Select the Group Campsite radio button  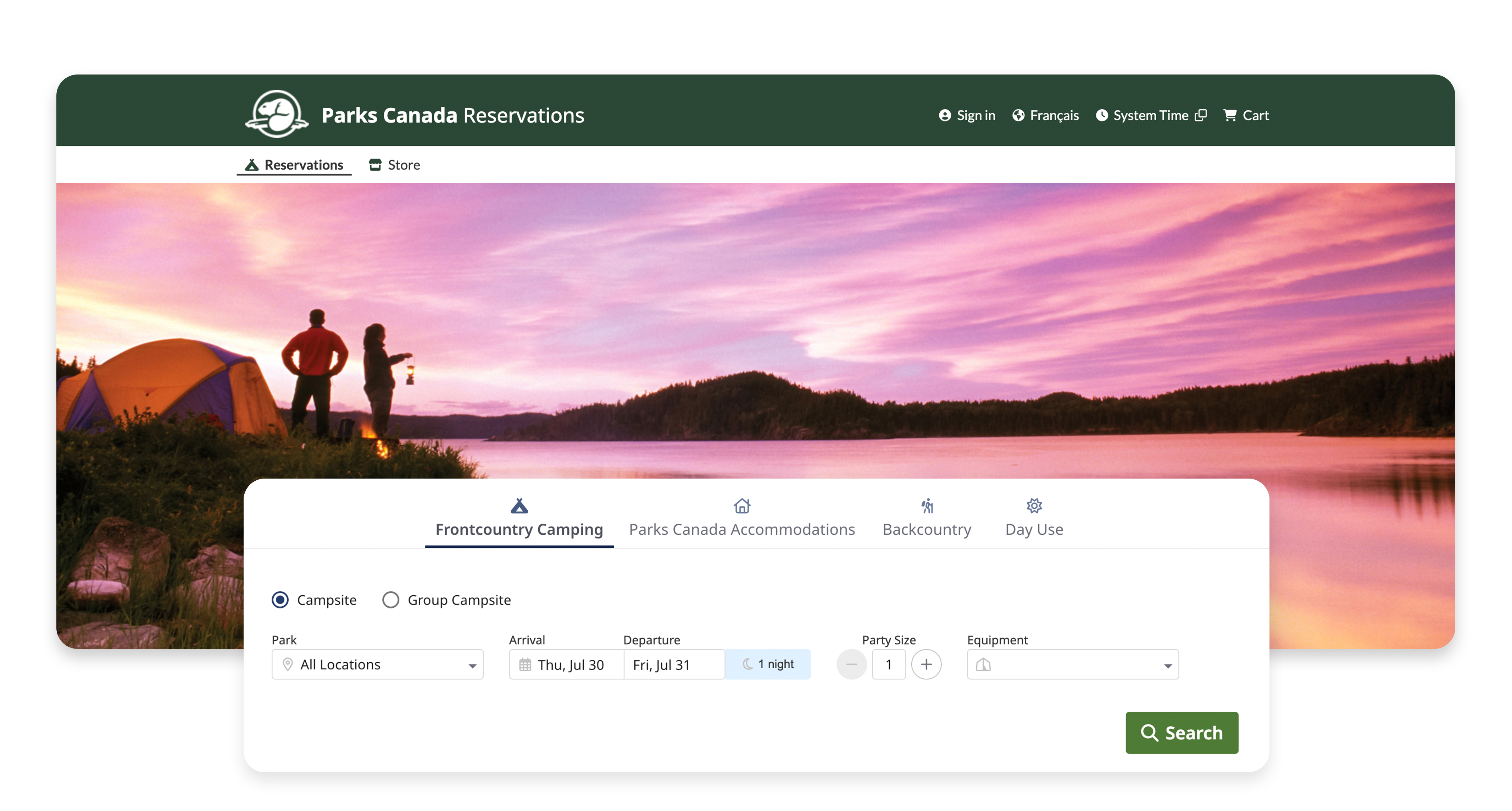[390, 600]
